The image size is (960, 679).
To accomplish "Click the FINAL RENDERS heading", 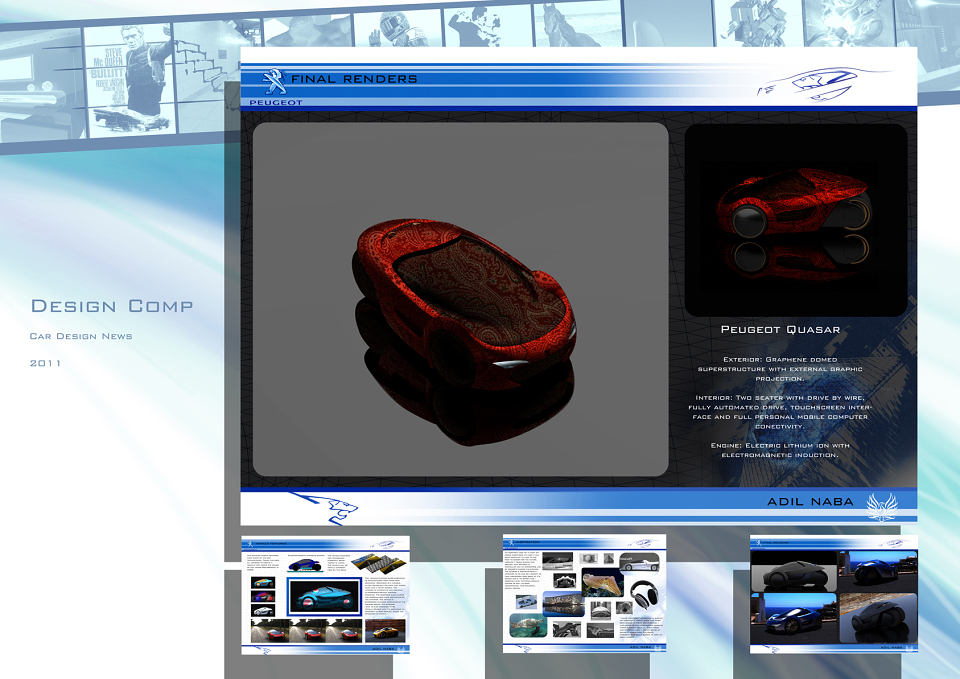I will [354, 79].
